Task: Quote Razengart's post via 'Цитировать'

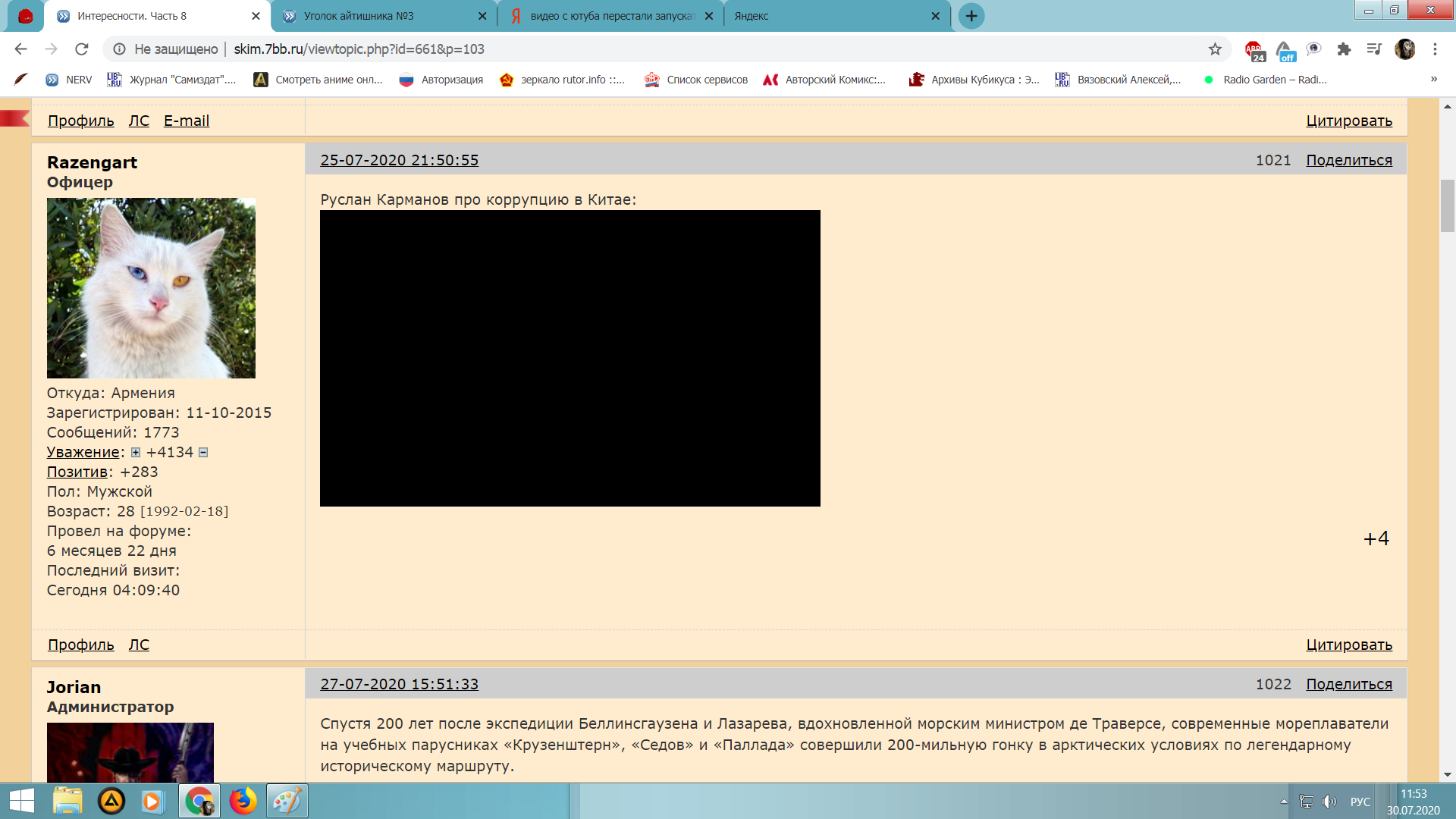Action: click(x=1349, y=645)
